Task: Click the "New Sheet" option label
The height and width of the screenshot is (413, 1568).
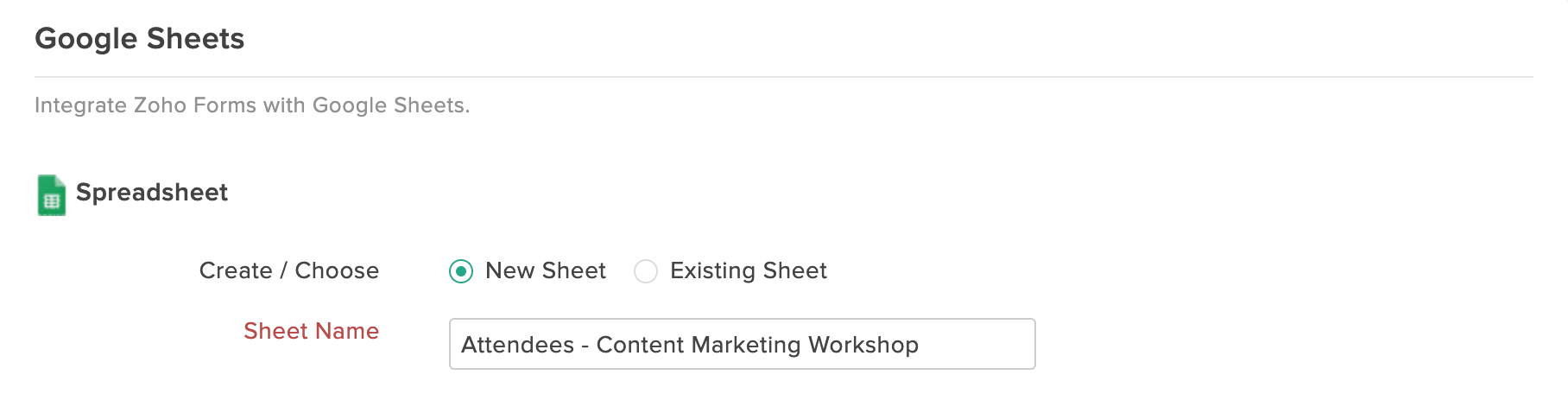Action: point(546,270)
